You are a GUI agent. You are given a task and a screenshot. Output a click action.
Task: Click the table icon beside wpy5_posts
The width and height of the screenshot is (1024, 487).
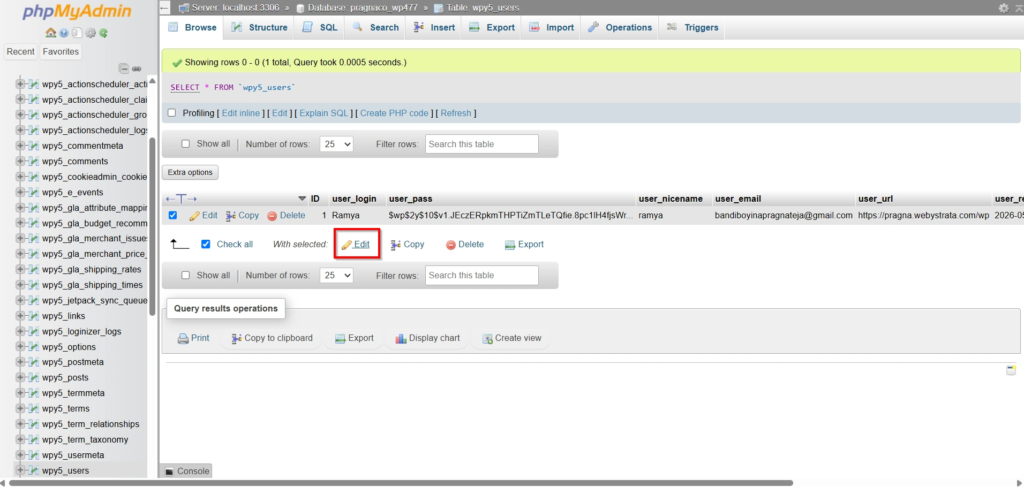click(x=34, y=377)
